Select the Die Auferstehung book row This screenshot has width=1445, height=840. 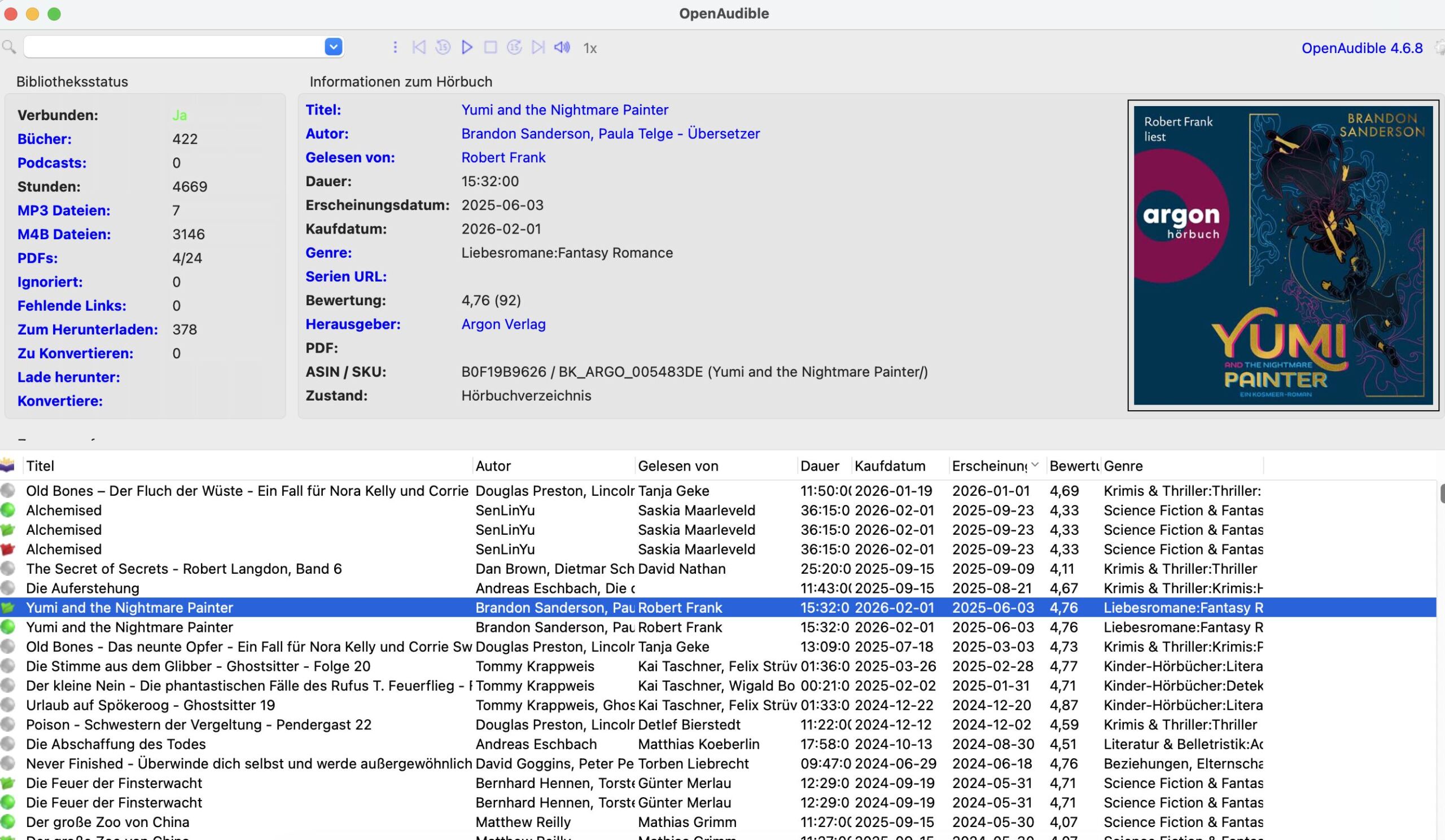[82, 588]
